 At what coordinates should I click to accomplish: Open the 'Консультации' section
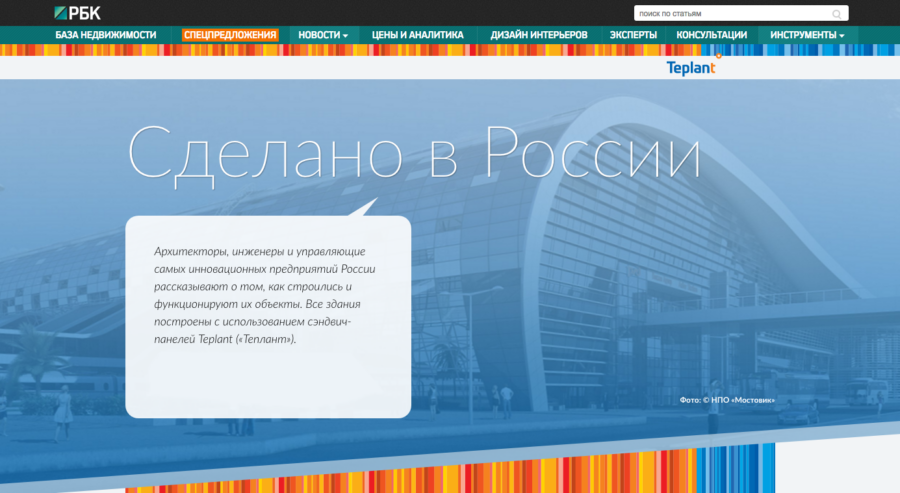(711, 35)
